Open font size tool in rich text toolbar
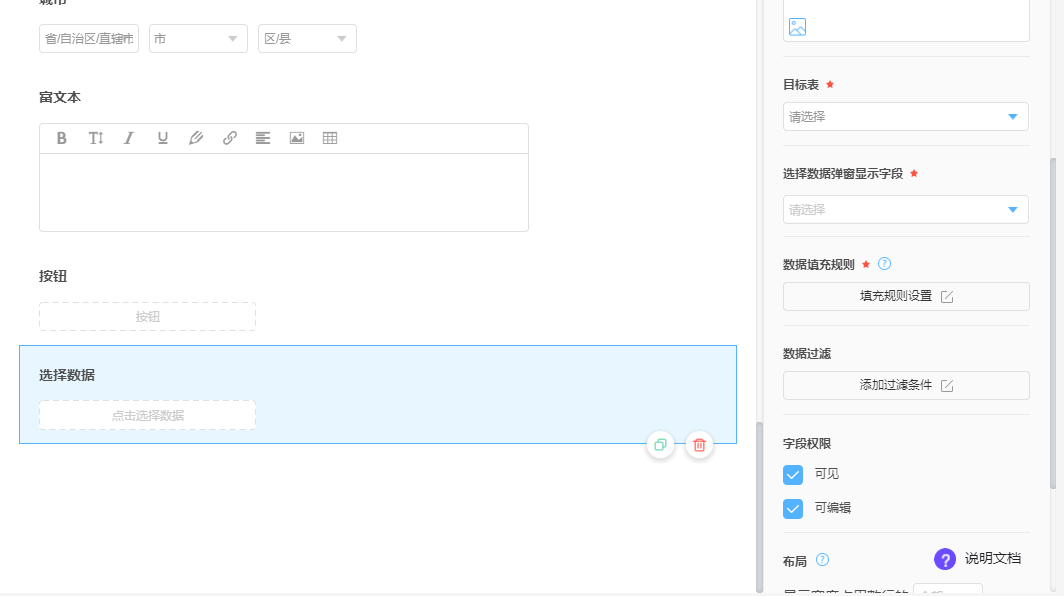 coord(96,138)
